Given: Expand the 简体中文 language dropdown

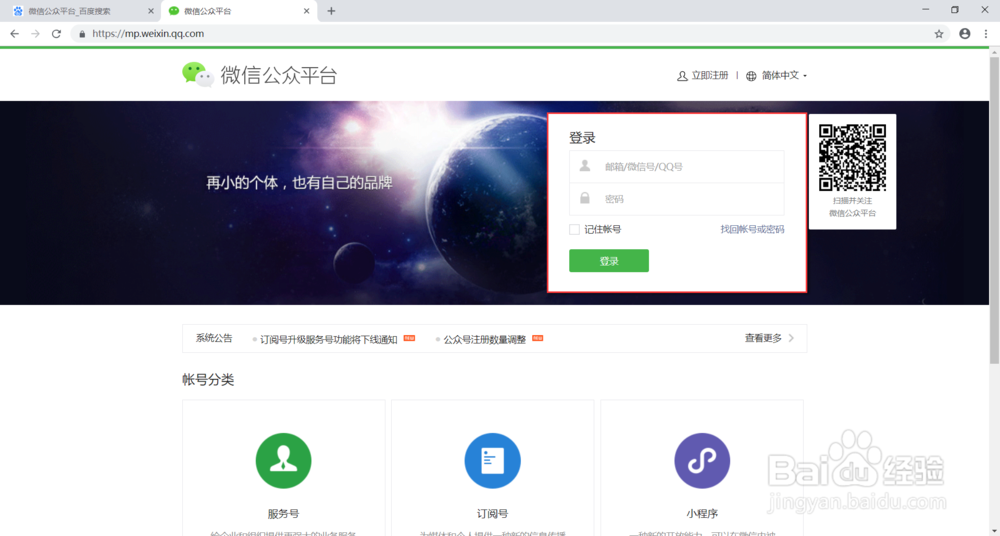Looking at the screenshot, I should 784,75.
